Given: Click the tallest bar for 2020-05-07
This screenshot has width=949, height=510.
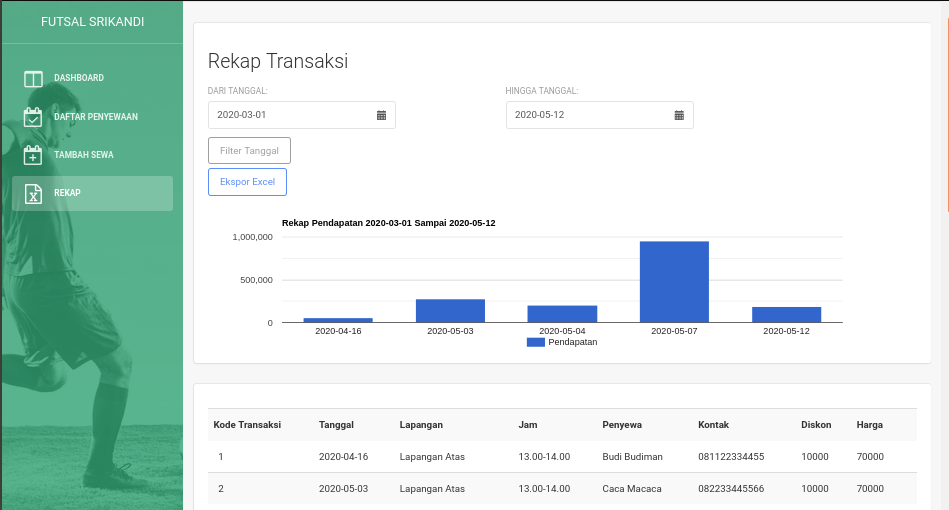Looking at the screenshot, I should [674, 282].
